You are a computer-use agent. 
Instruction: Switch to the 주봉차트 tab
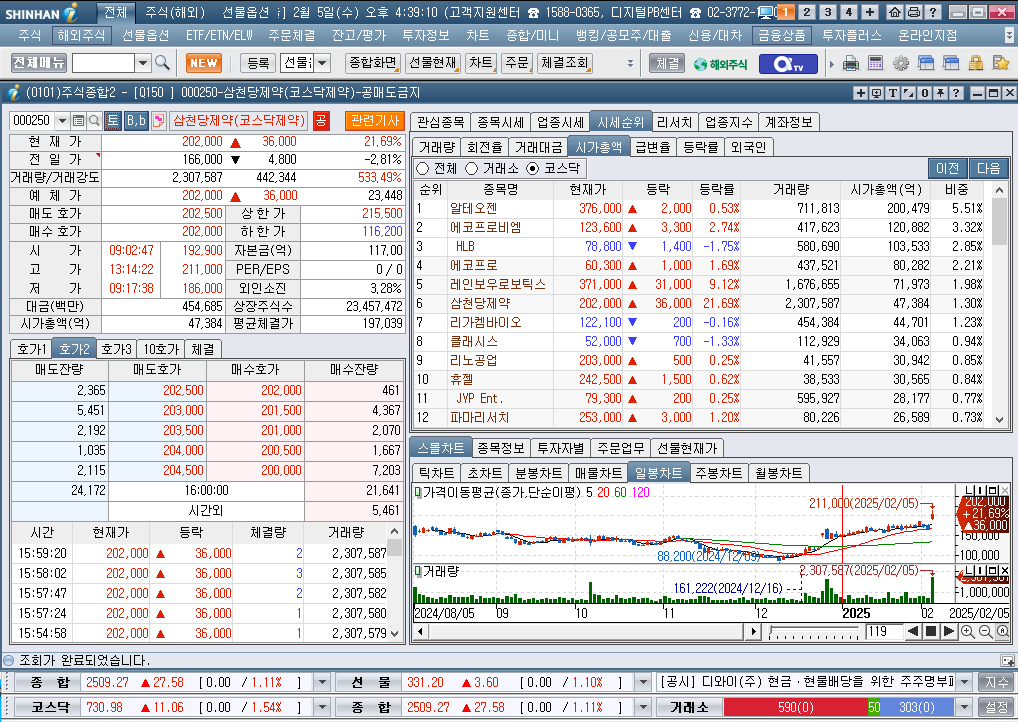(718, 473)
